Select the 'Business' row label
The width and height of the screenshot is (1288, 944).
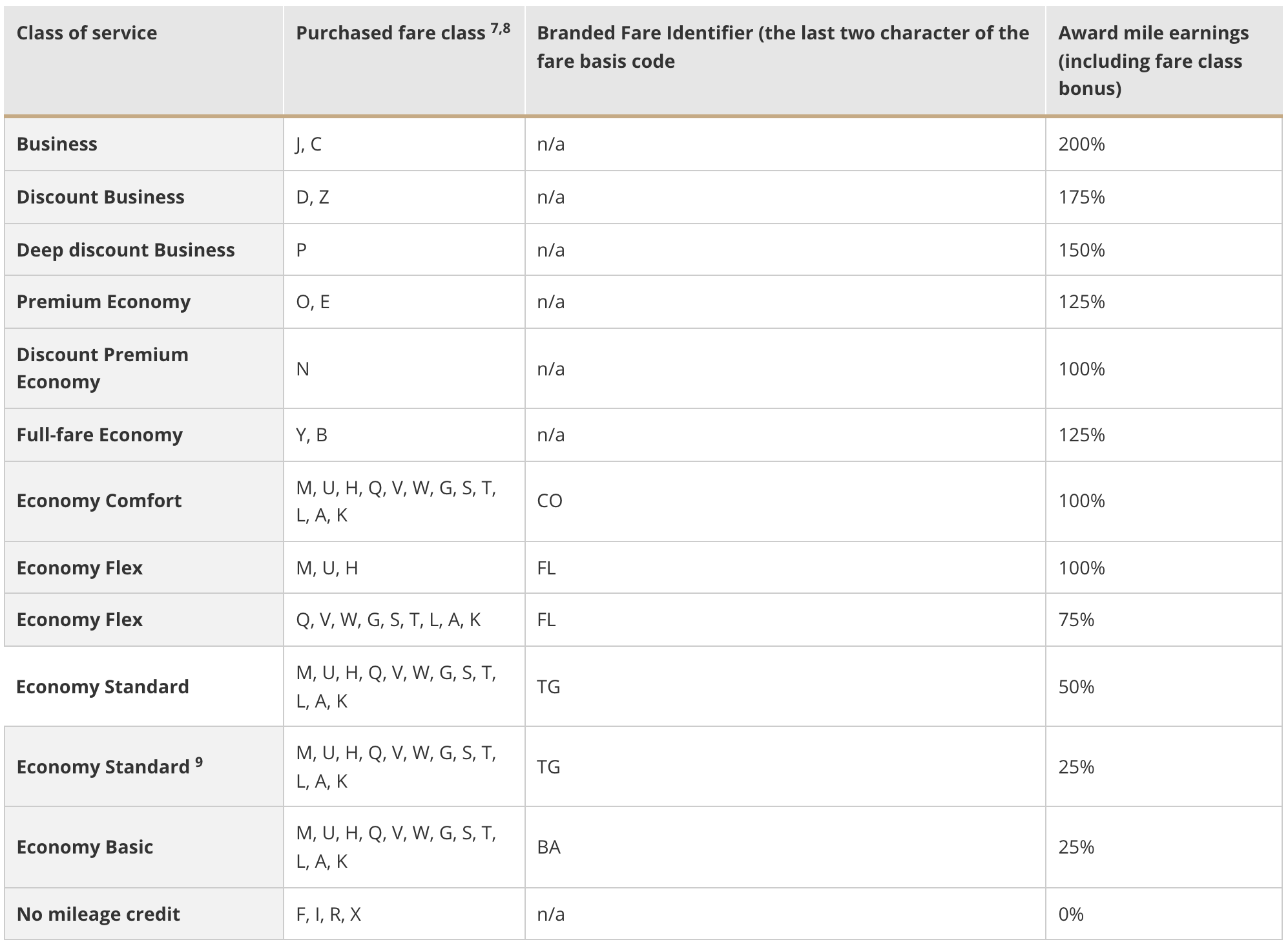coord(57,144)
